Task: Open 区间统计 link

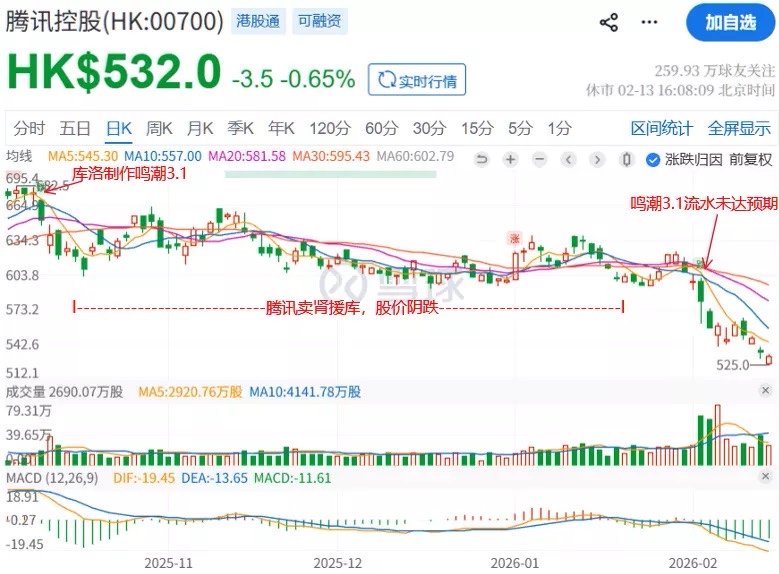Action: click(662, 128)
